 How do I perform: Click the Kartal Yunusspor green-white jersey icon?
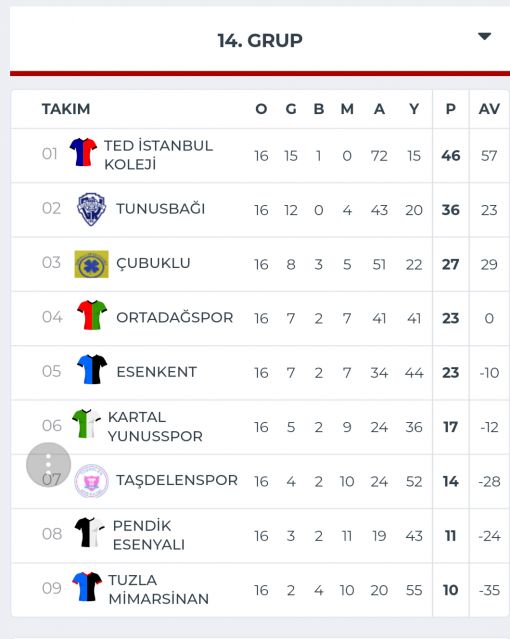86,423
